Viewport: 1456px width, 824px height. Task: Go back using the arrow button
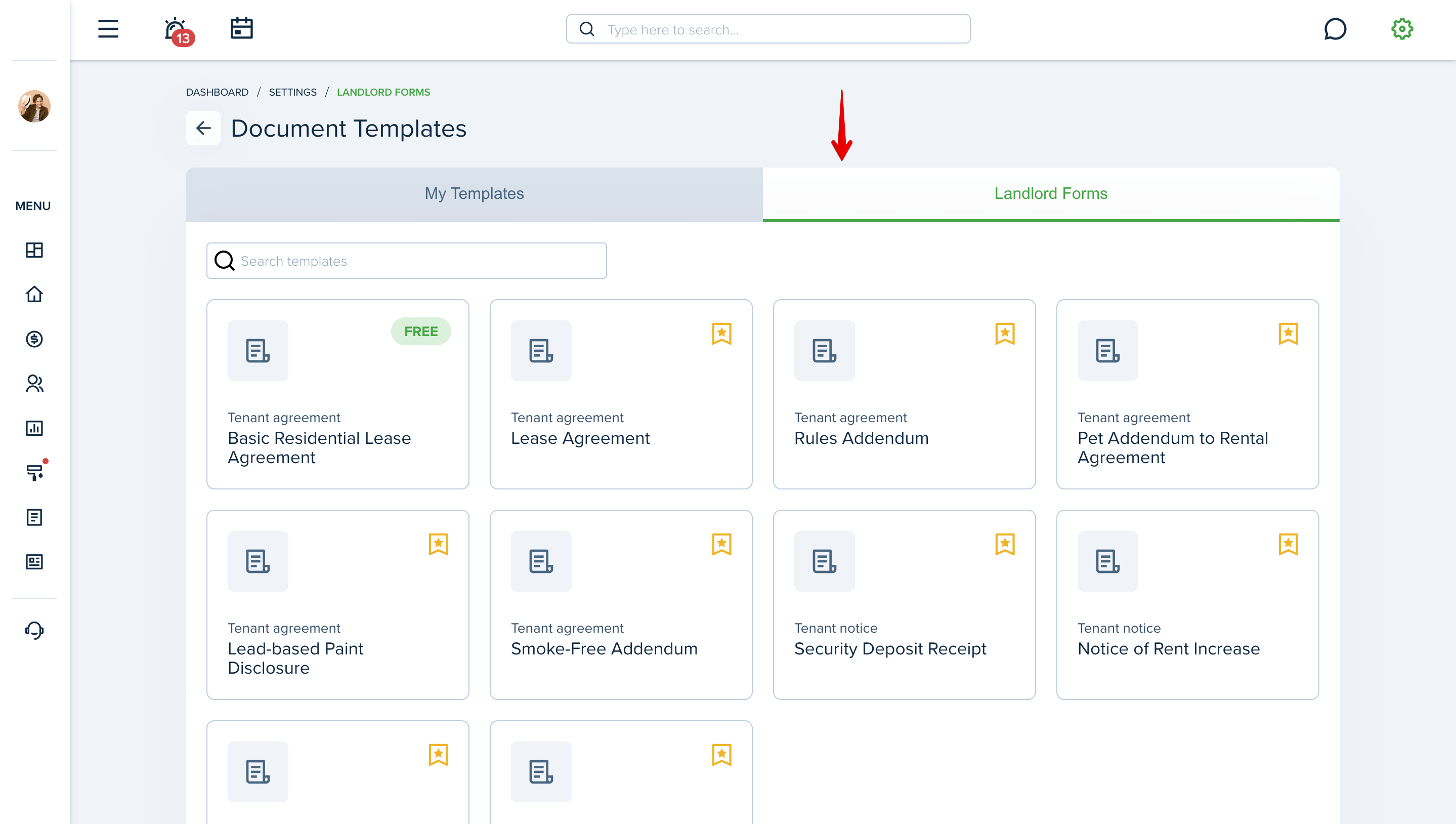[x=204, y=129]
